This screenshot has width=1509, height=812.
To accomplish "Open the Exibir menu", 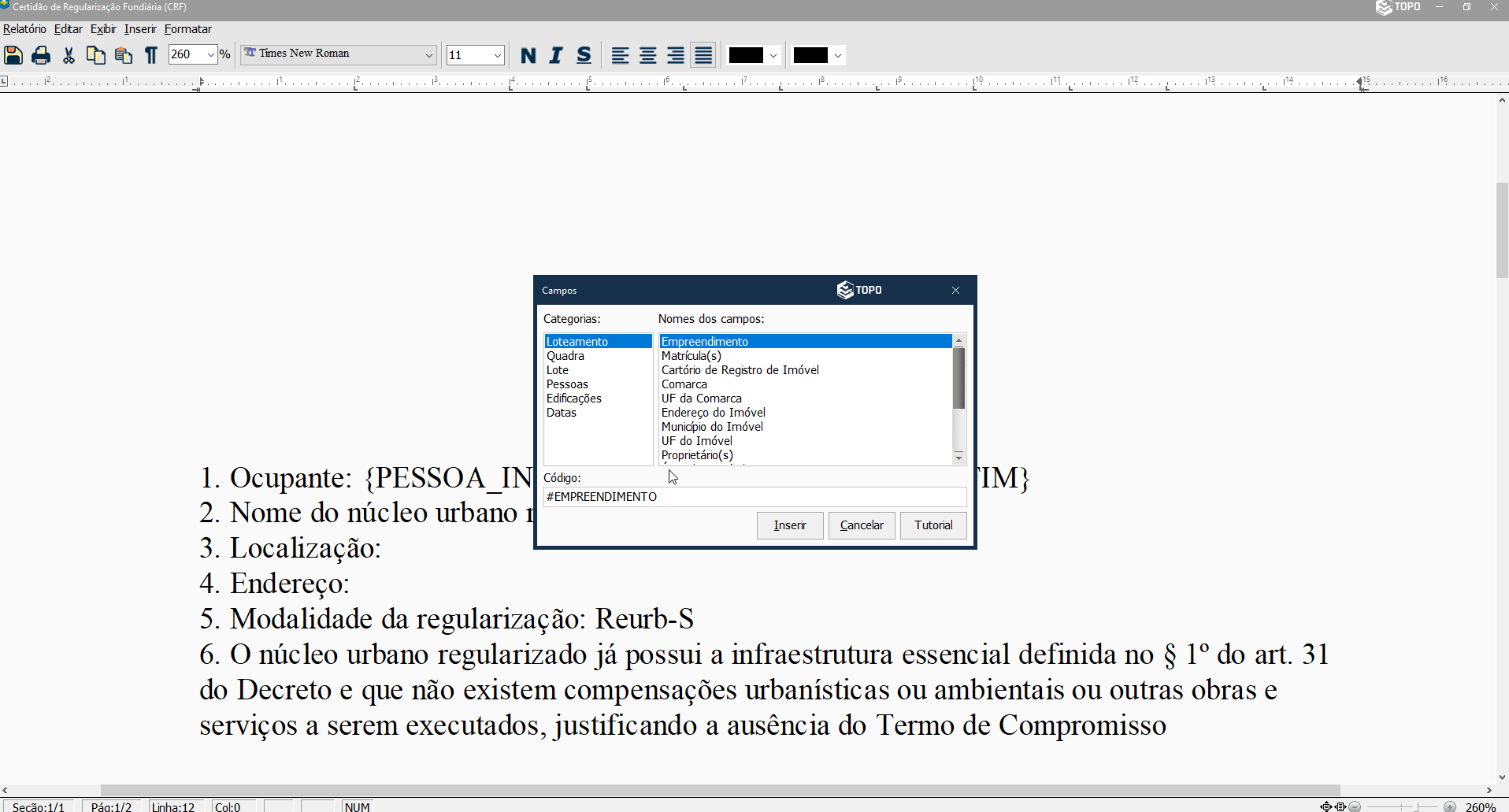I will (103, 29).
